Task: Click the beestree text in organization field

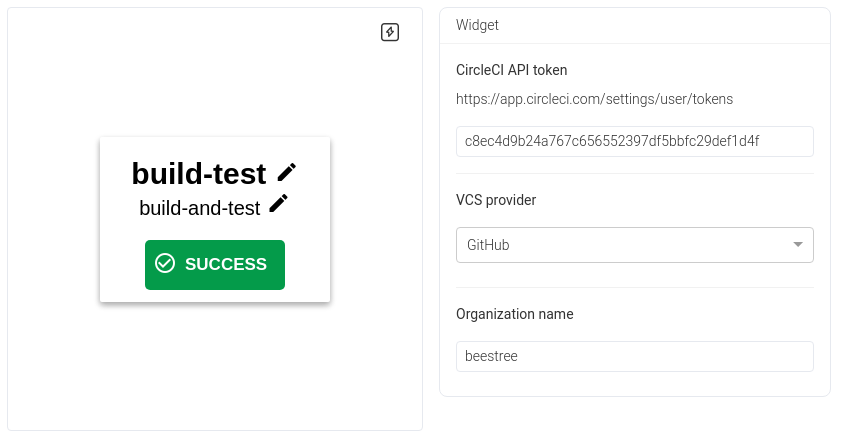Action: tap(491, 356)
